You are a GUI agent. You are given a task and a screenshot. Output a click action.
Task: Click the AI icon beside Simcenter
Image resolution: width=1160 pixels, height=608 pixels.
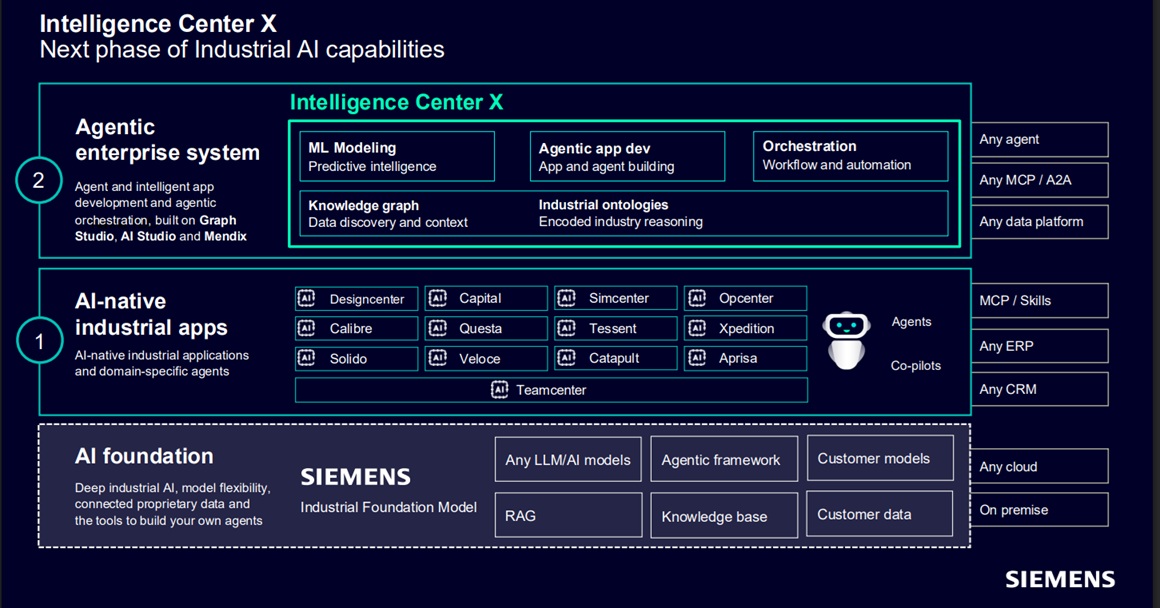pos(567,298)
